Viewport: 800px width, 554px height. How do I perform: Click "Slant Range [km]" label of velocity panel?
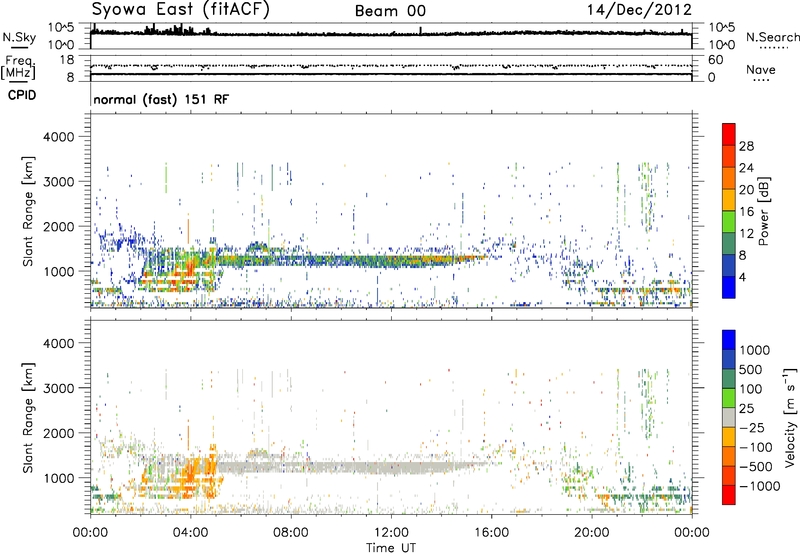click(x=28, y=417)
